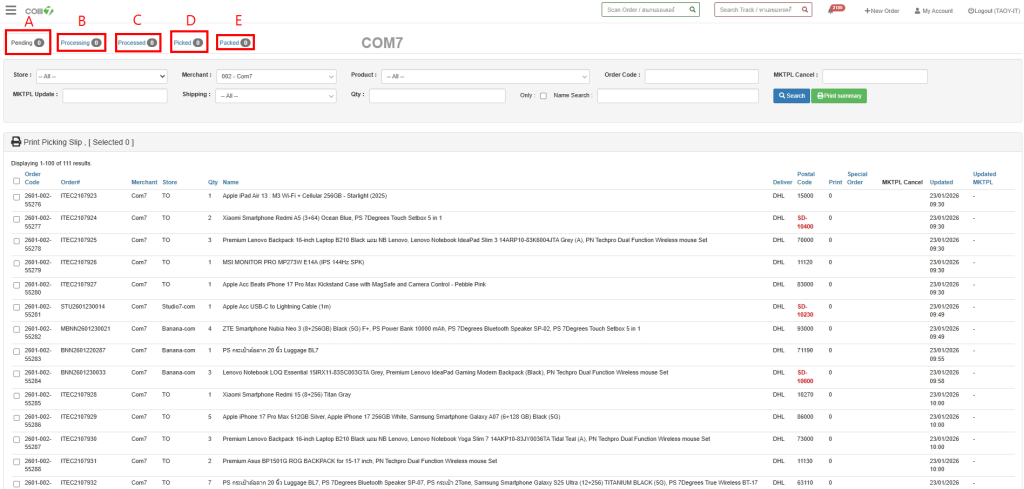Expand the Shipping dropdown
This screenshot has width=1024, height=489.
[x=275, y=96]
